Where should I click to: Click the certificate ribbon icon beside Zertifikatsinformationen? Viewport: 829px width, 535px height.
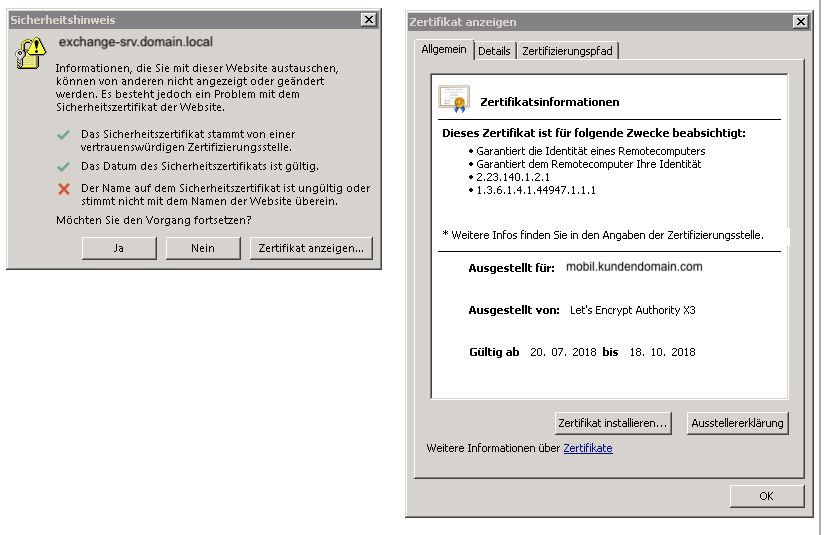click(454, 99)
